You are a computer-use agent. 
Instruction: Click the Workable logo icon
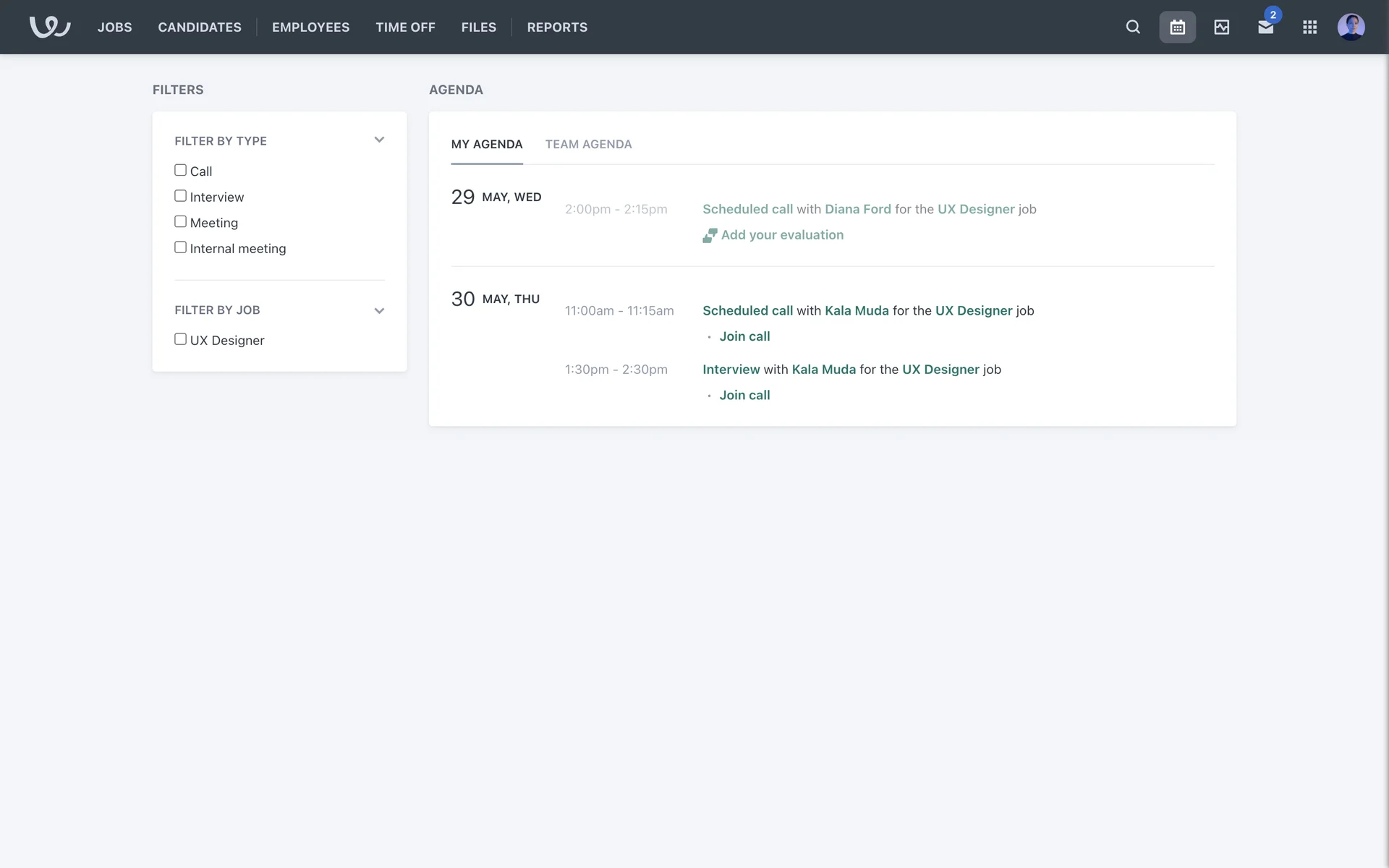[49, 27]
